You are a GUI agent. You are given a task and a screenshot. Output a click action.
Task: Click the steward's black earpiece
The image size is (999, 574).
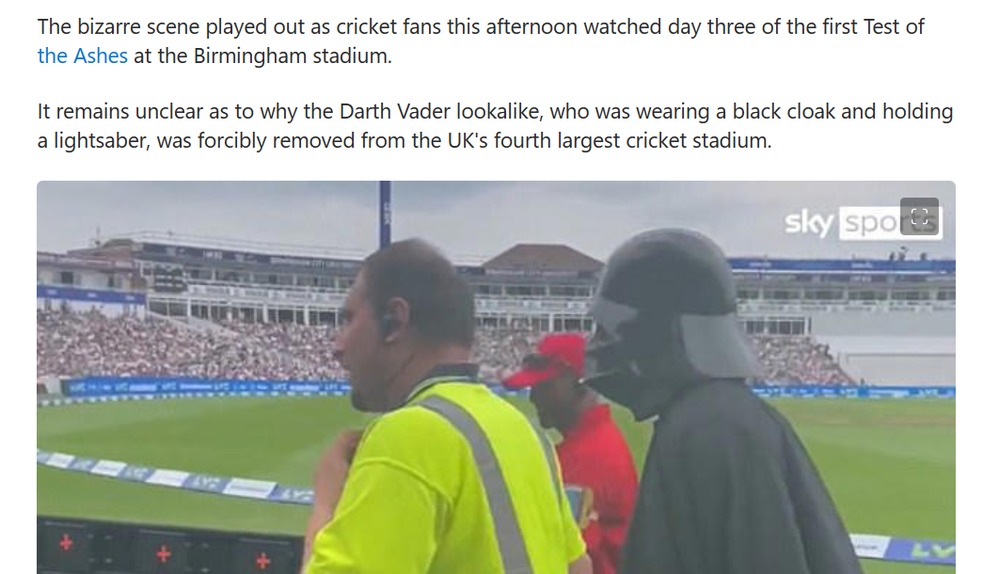click(x=387, y=326)
